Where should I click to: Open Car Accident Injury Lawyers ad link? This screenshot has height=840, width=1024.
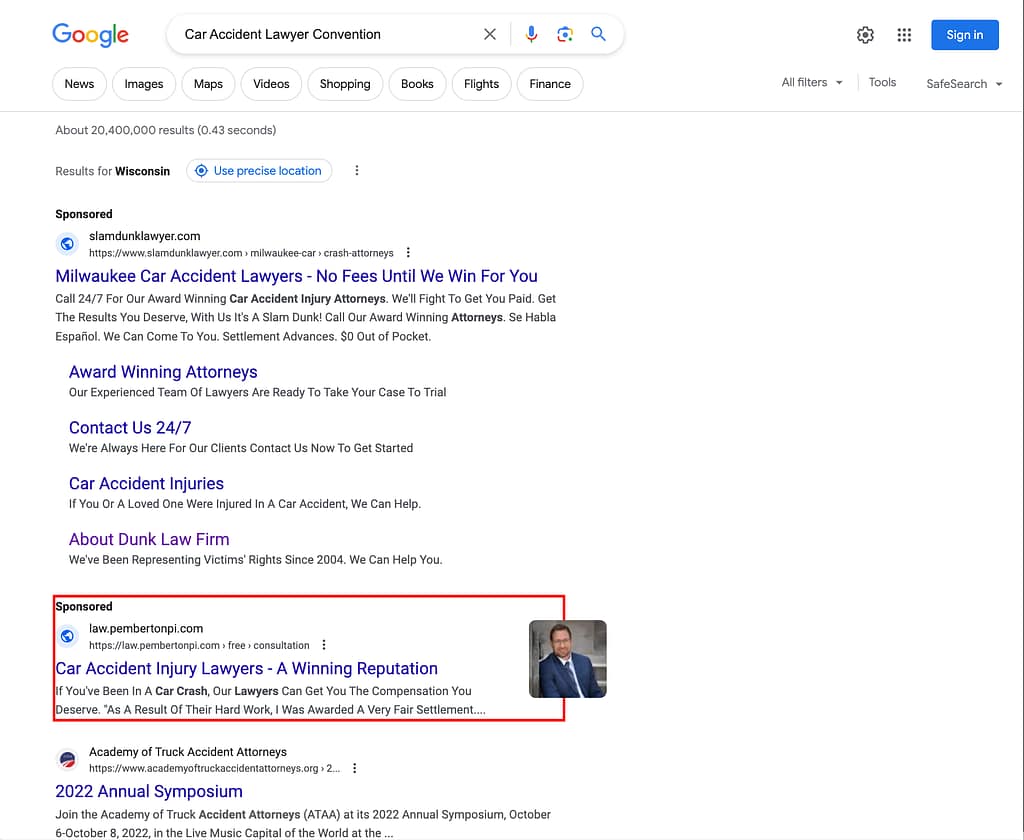[247, 668]
